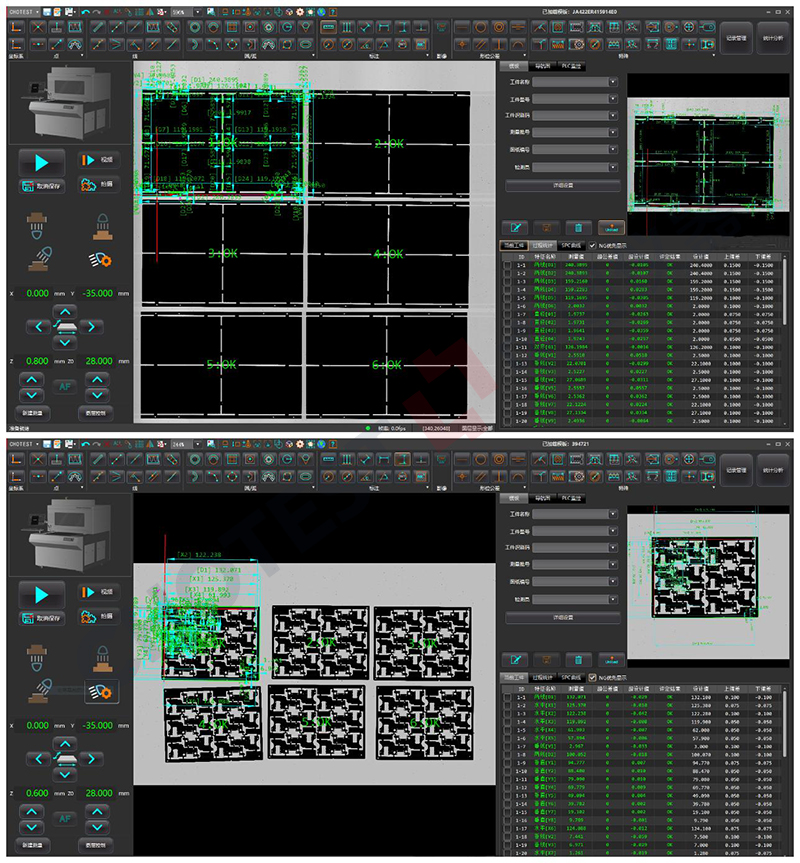Toggle the angled side light icon in top window
800x863 pixels.
click(40, 259)
